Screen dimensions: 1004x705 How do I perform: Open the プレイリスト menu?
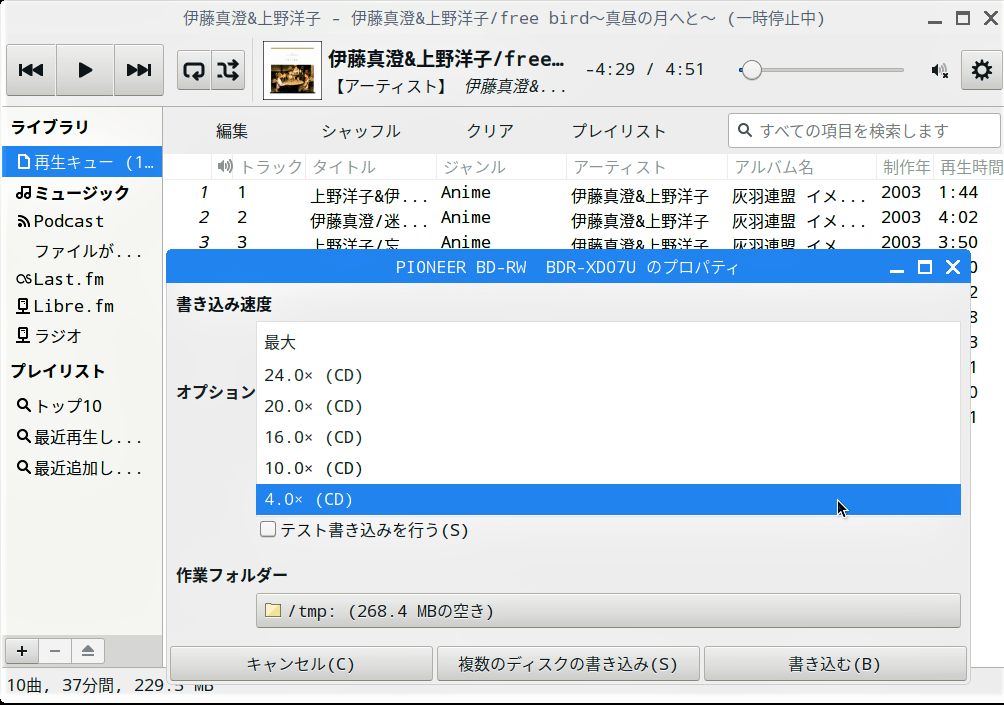coord(618,131)
